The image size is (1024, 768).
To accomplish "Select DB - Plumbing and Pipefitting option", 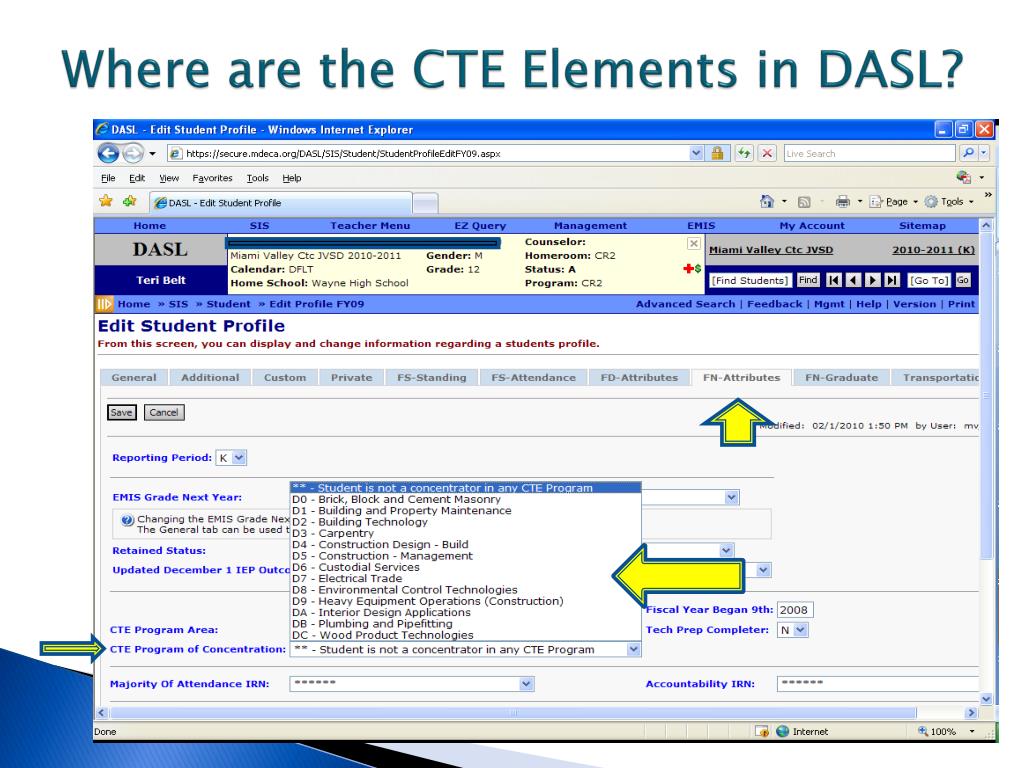I will point(465,624).
